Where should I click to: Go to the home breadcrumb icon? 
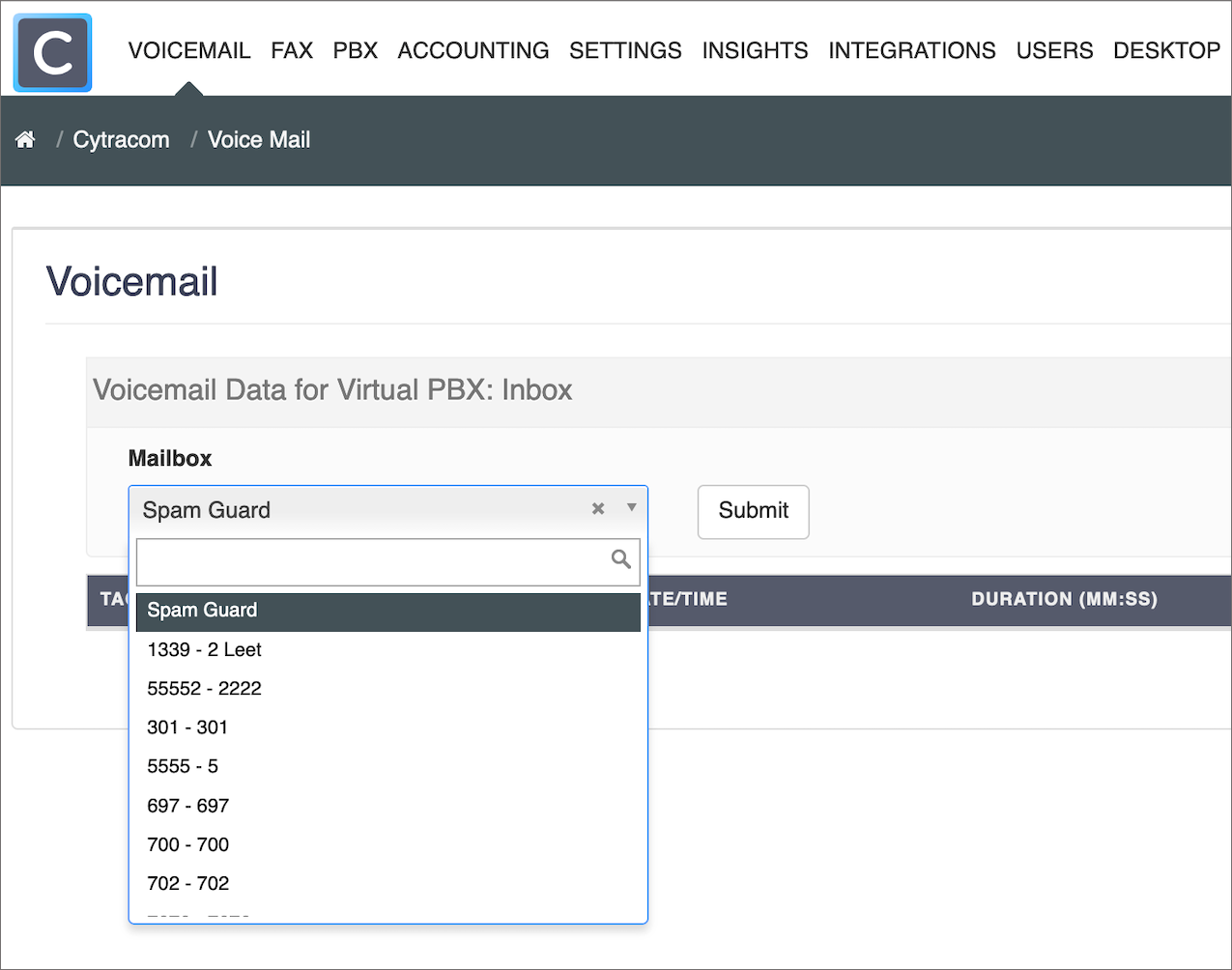[25, 140]
